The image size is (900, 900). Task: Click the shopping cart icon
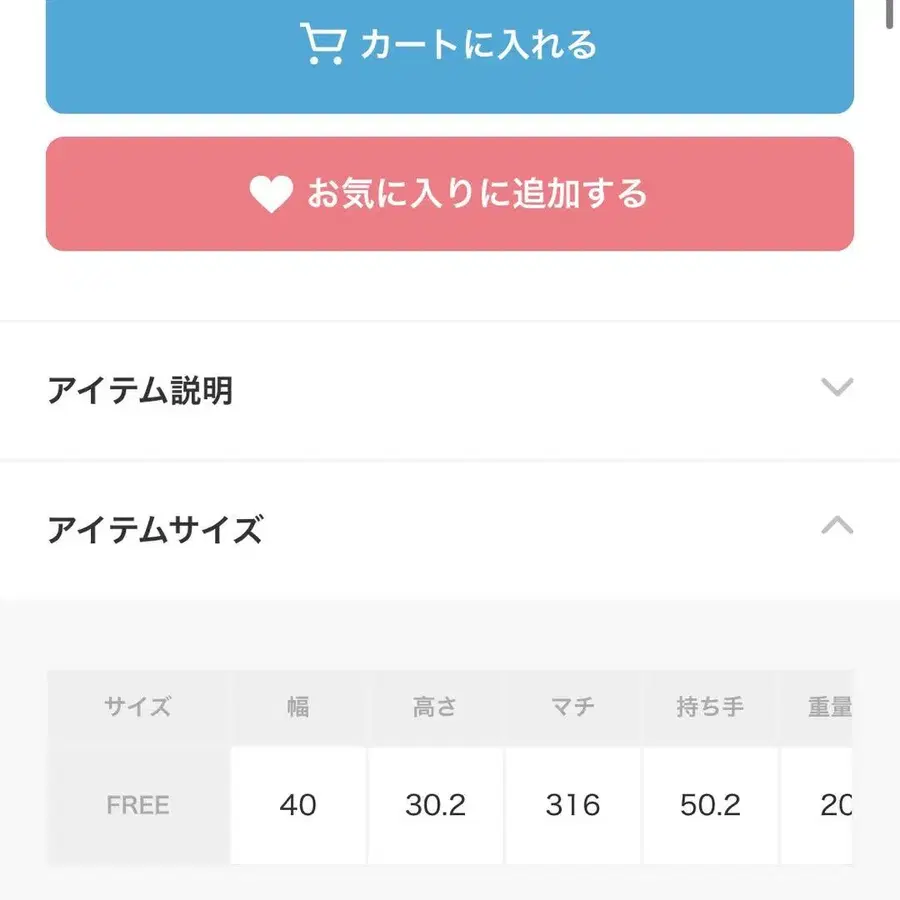323,45
